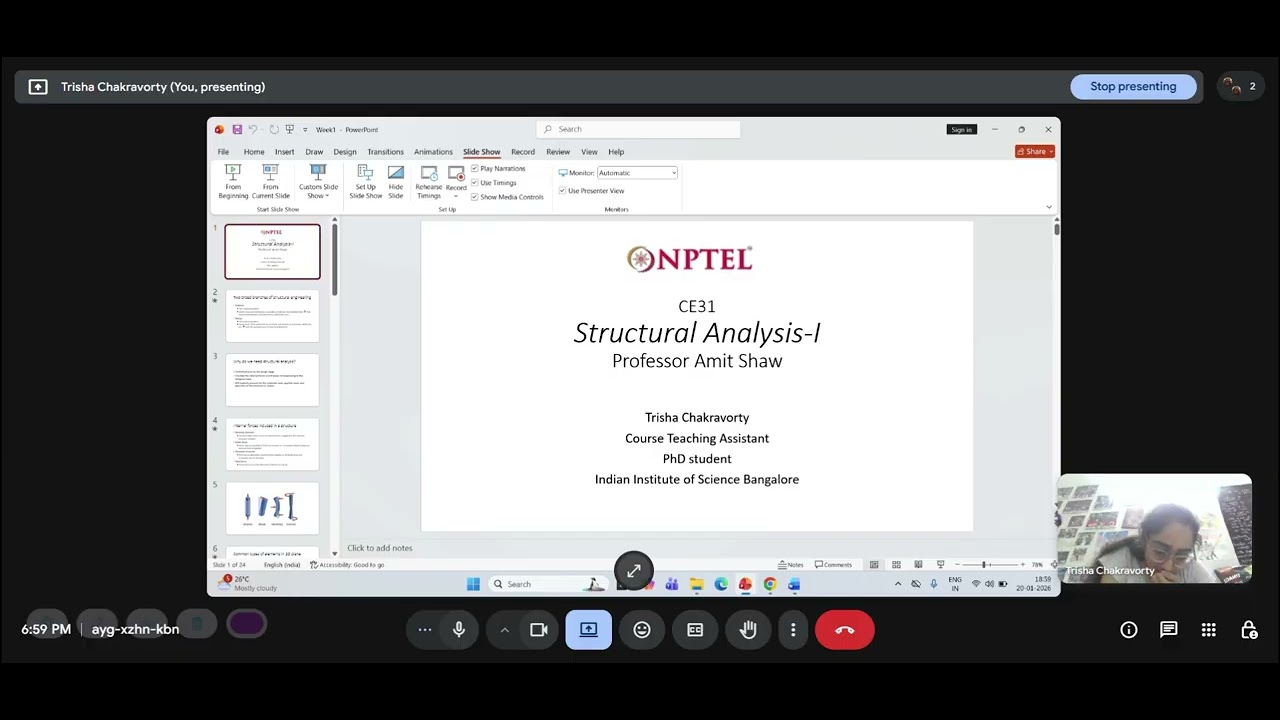Image resolution: width=1280 pixels, height=720 pixels.
Task: Show hidden icons in Windows system tray
Action: (898, 584)
